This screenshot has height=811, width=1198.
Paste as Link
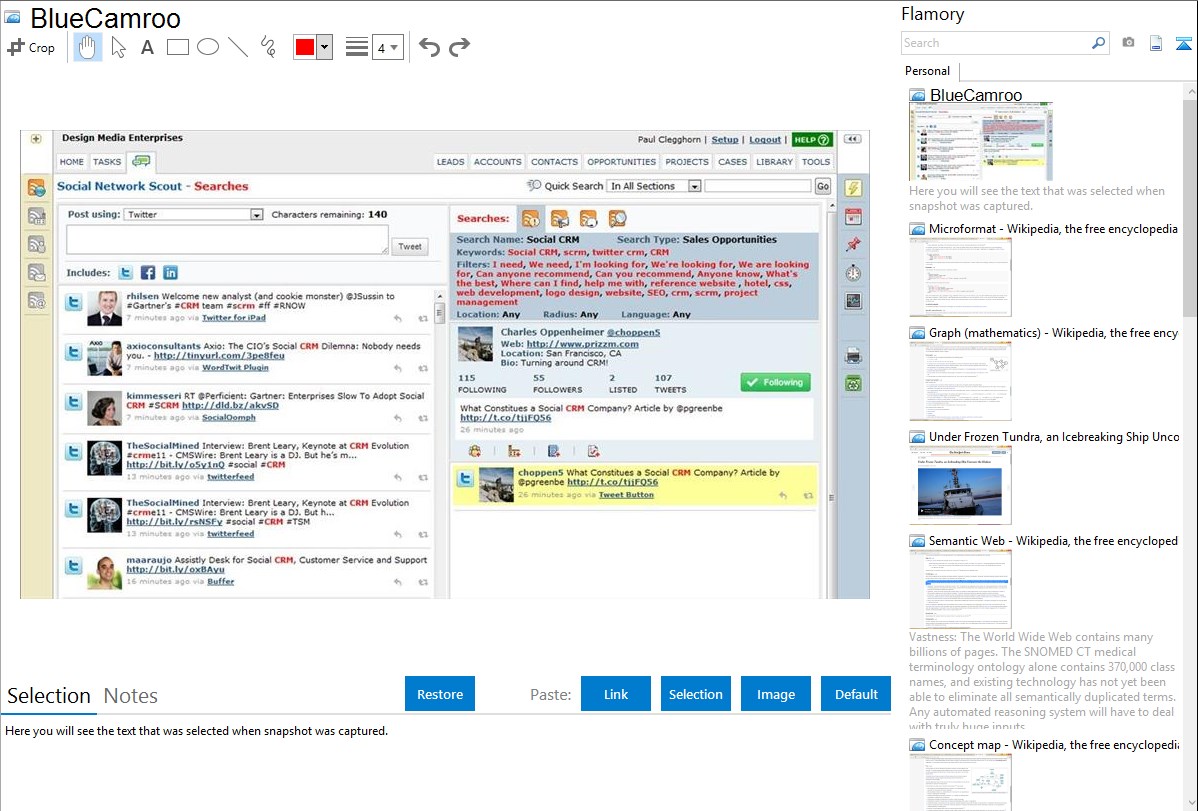(x=616, y=694)
